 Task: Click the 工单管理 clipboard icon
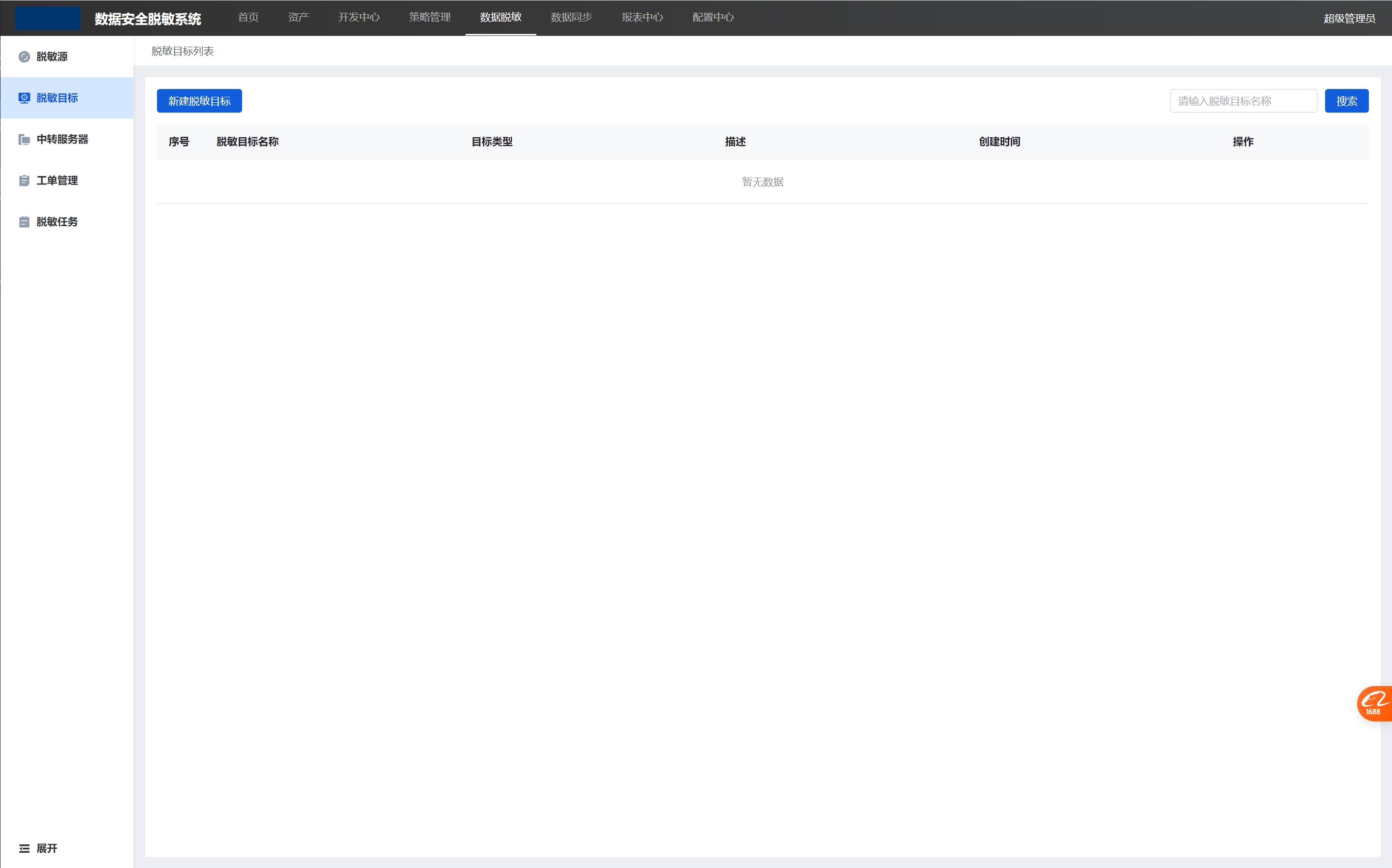click(24, 181)
